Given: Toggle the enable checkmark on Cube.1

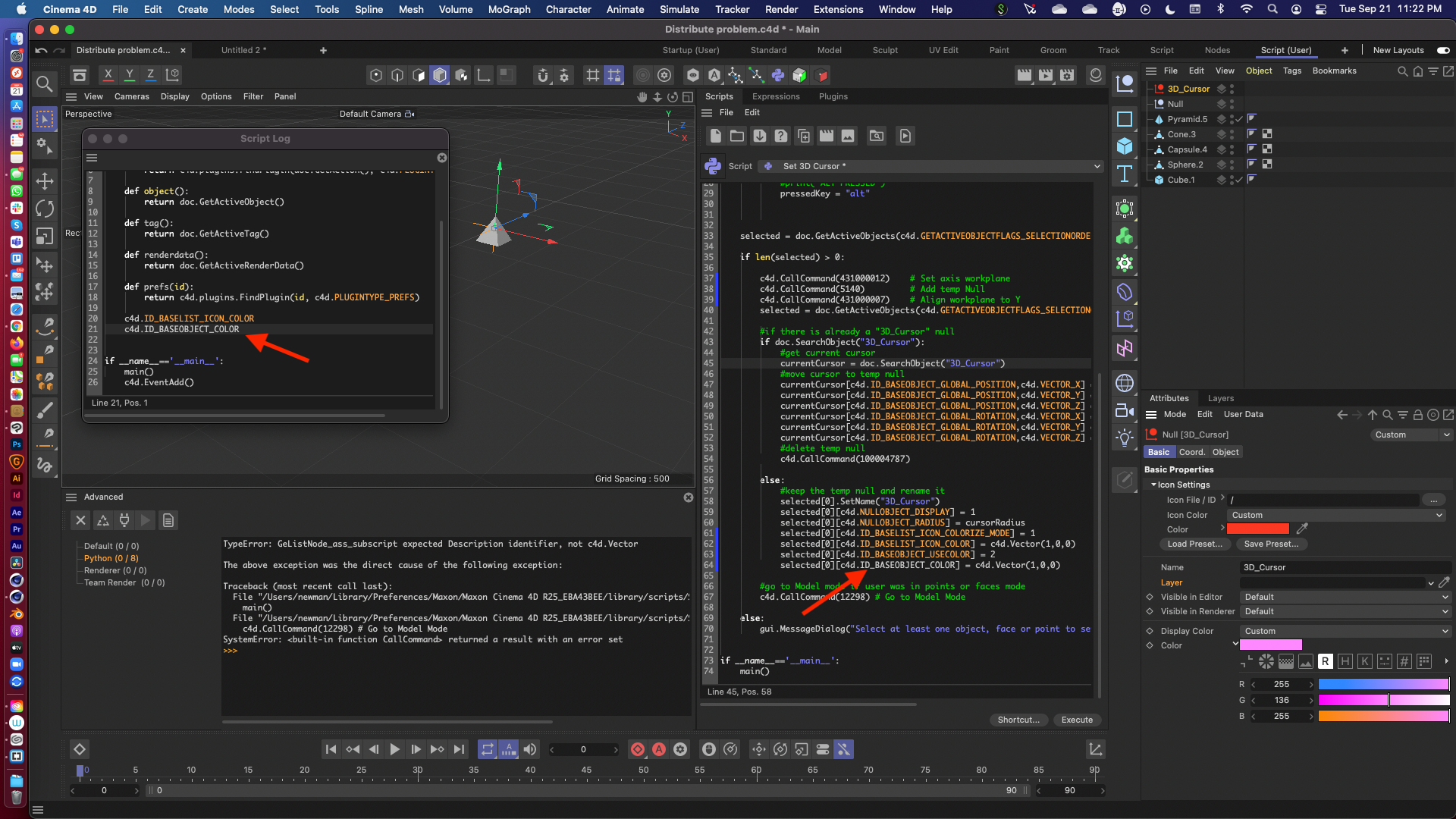Looking at the screenshot, I should point(1239,180).
